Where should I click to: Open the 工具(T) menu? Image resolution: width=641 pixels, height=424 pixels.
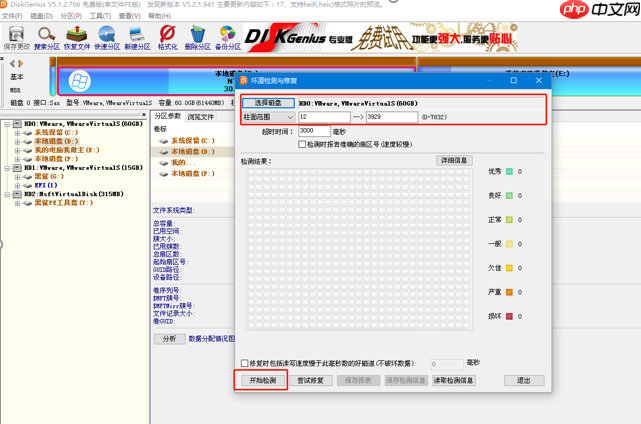pyautogui.click(x=100, y=16)
